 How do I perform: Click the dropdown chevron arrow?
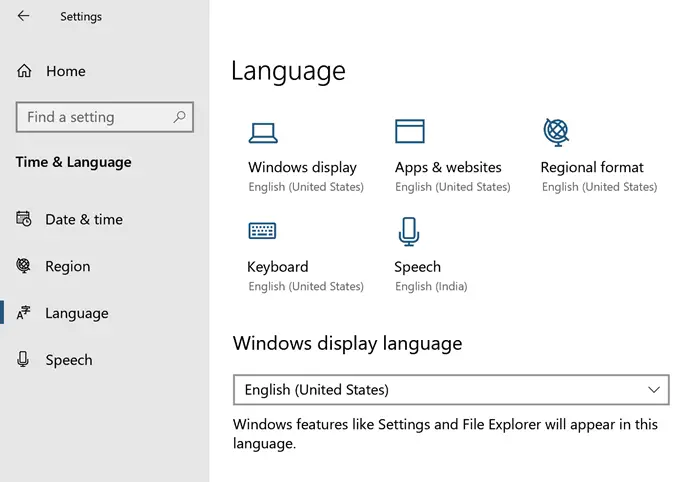point(654,390)
